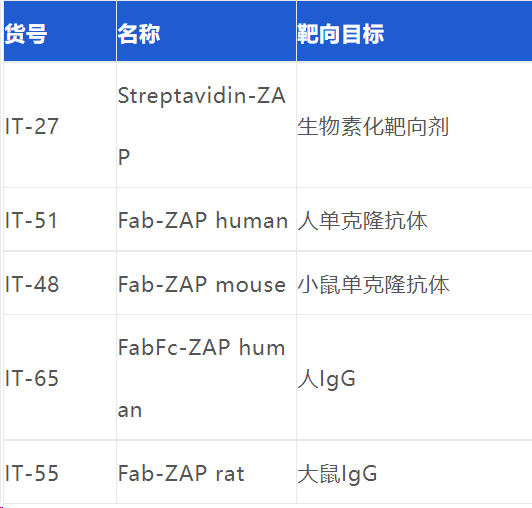Select the IT-55 product code
The image size is (532, 508).
pyautogui.click(x=32, y=473)
